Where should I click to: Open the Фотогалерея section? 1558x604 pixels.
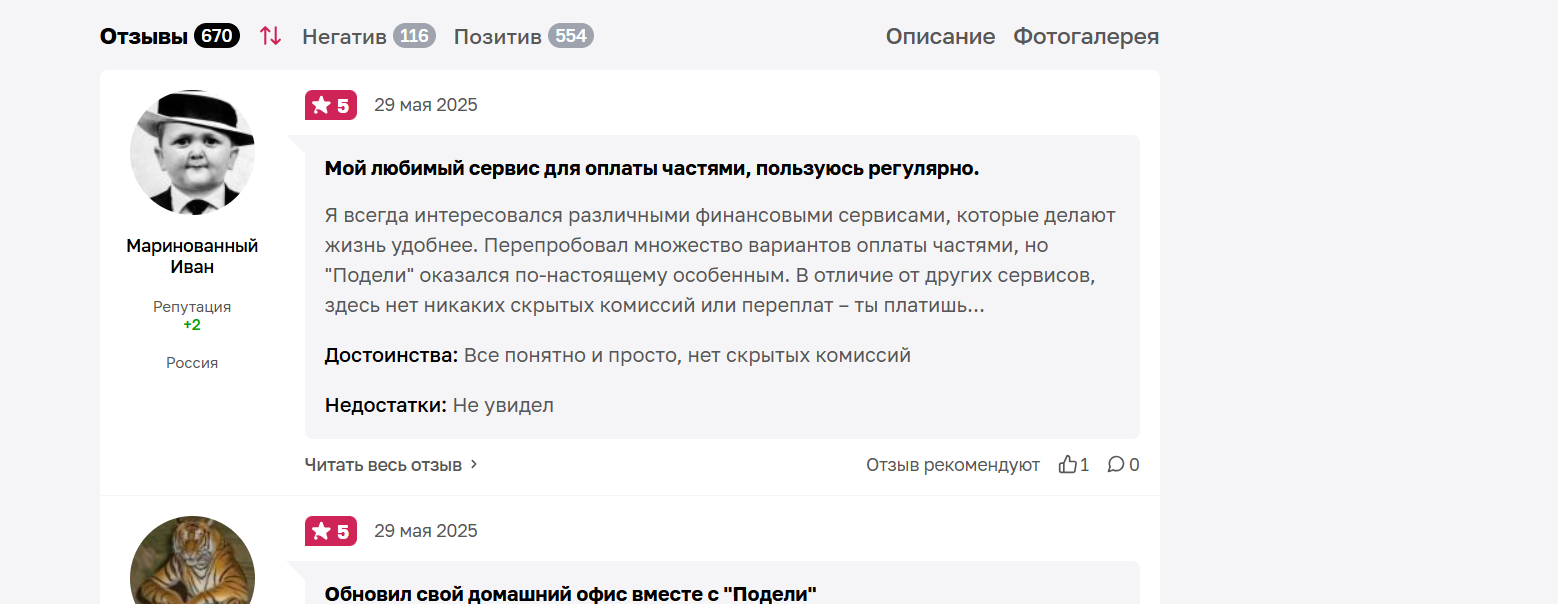1086,37
